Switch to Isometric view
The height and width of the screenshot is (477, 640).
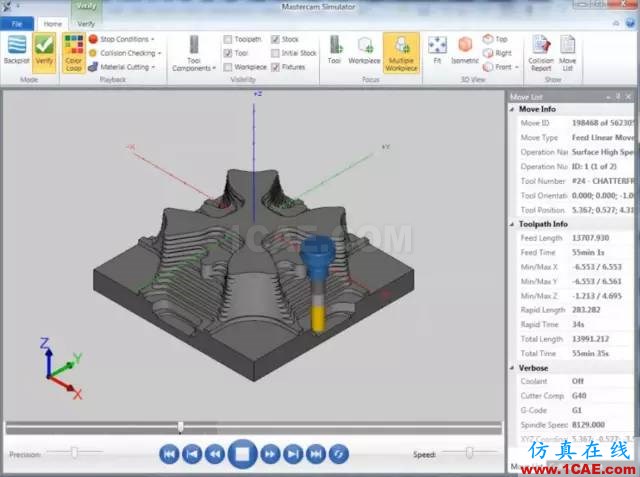(x=465, y=50)
